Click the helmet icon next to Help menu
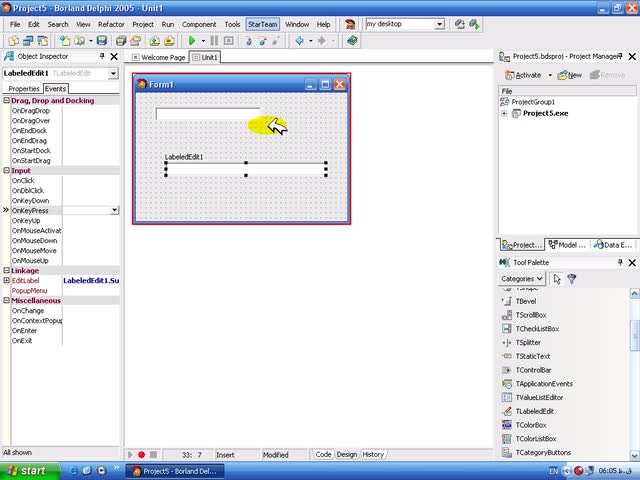Image resolution: width=640 pixels, height=480 pixels. tap(350, 24)
